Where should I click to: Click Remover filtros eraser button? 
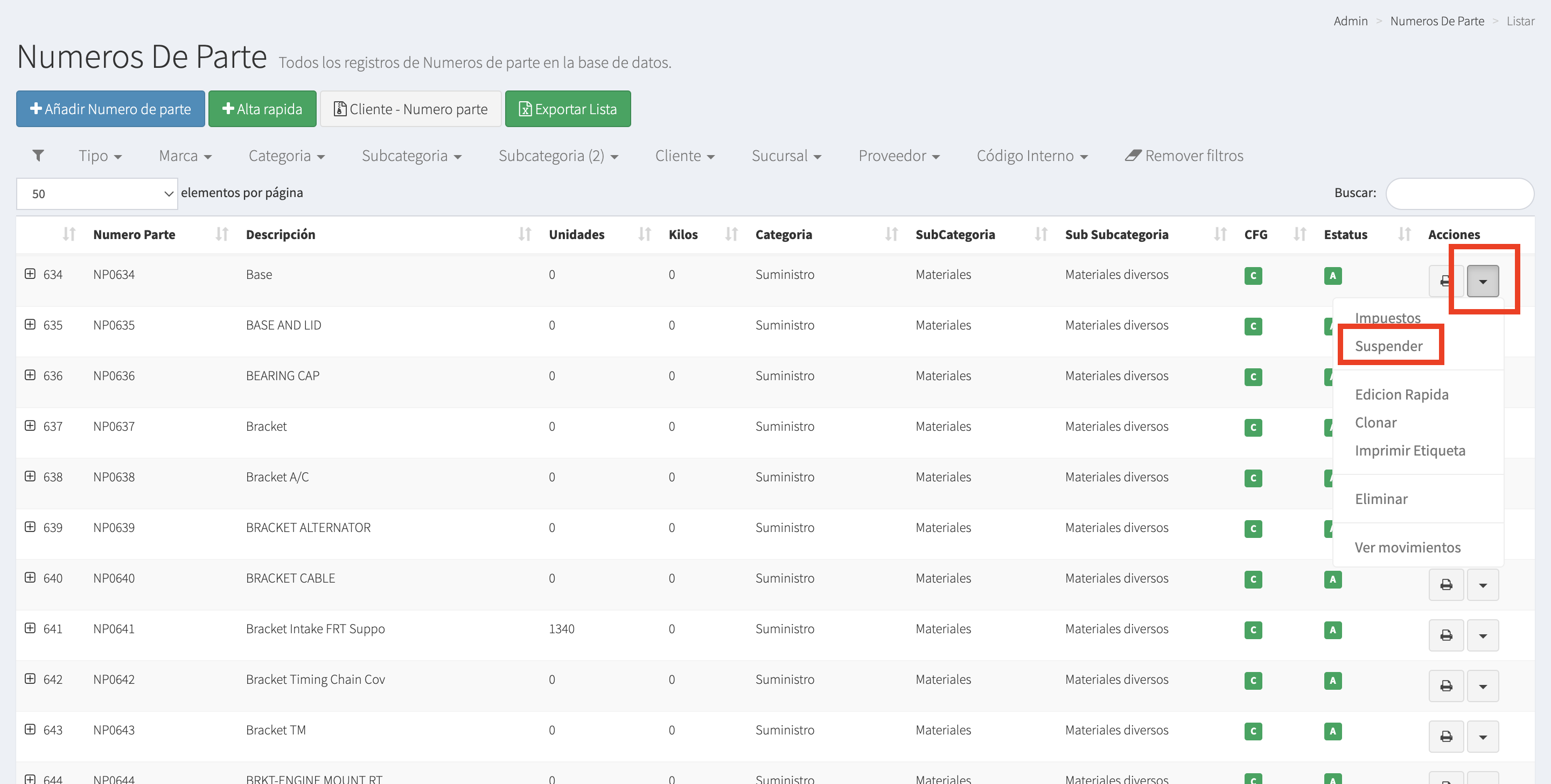pos(1184,156)
